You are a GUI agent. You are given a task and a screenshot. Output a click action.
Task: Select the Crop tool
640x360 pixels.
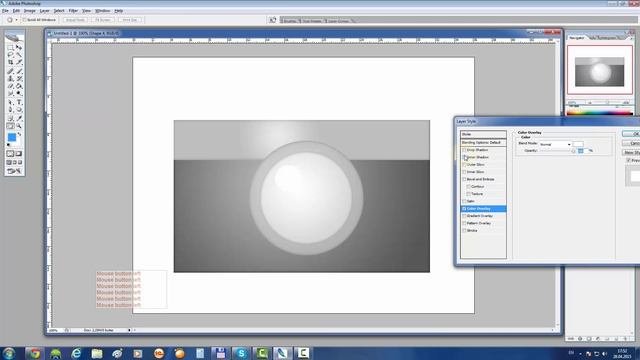(10, 62)
